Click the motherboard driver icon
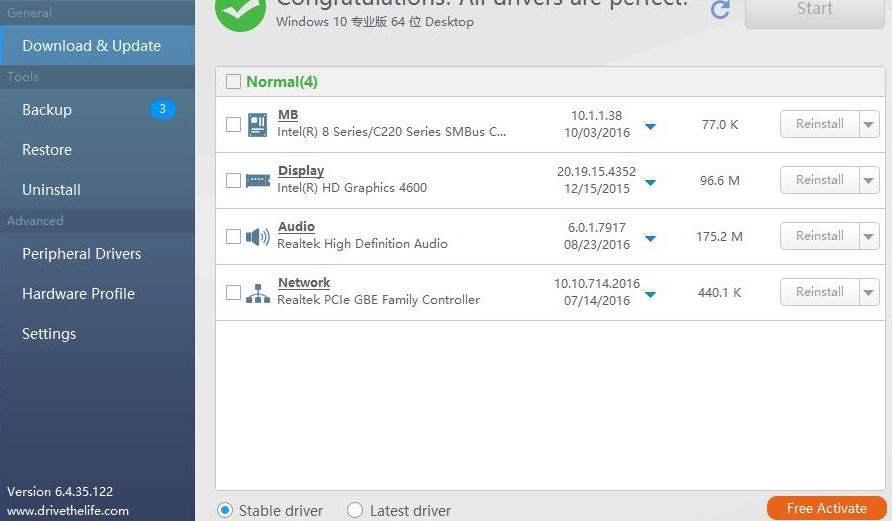 257,124
